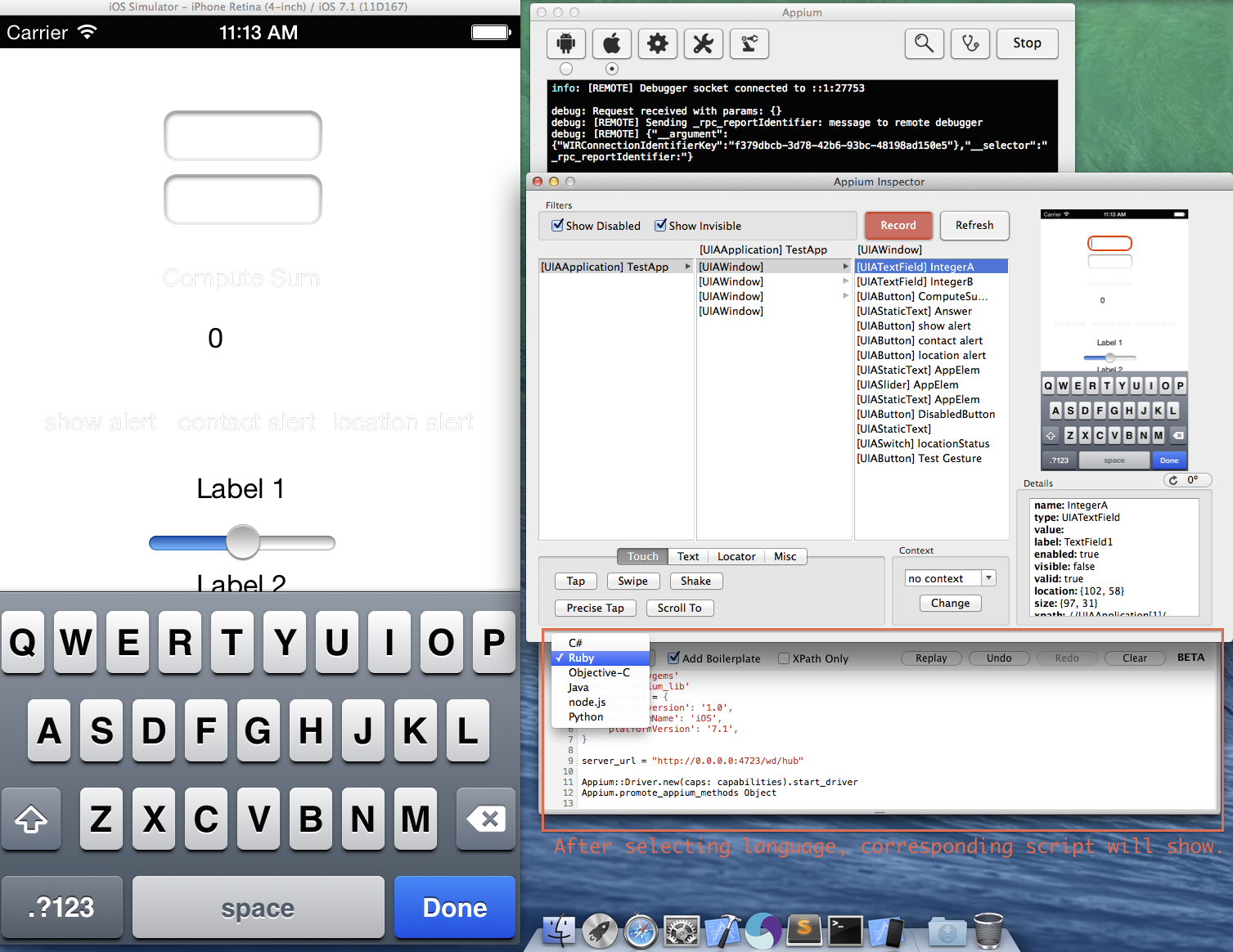Launch Inspector via magnifying glass icon
The width and height of the screenshot is (1233, 952).
(x=925, y=43)
